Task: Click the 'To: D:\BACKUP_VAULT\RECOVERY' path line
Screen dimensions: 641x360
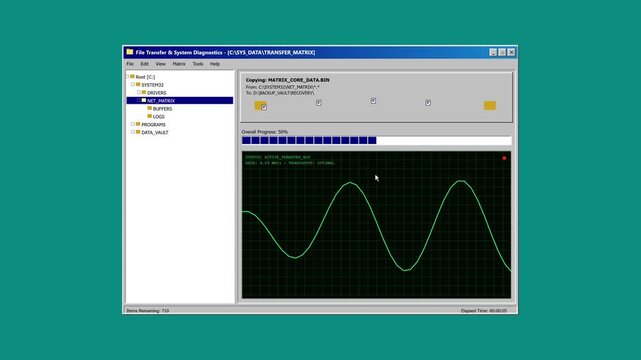Action: (x=280, y=93)
